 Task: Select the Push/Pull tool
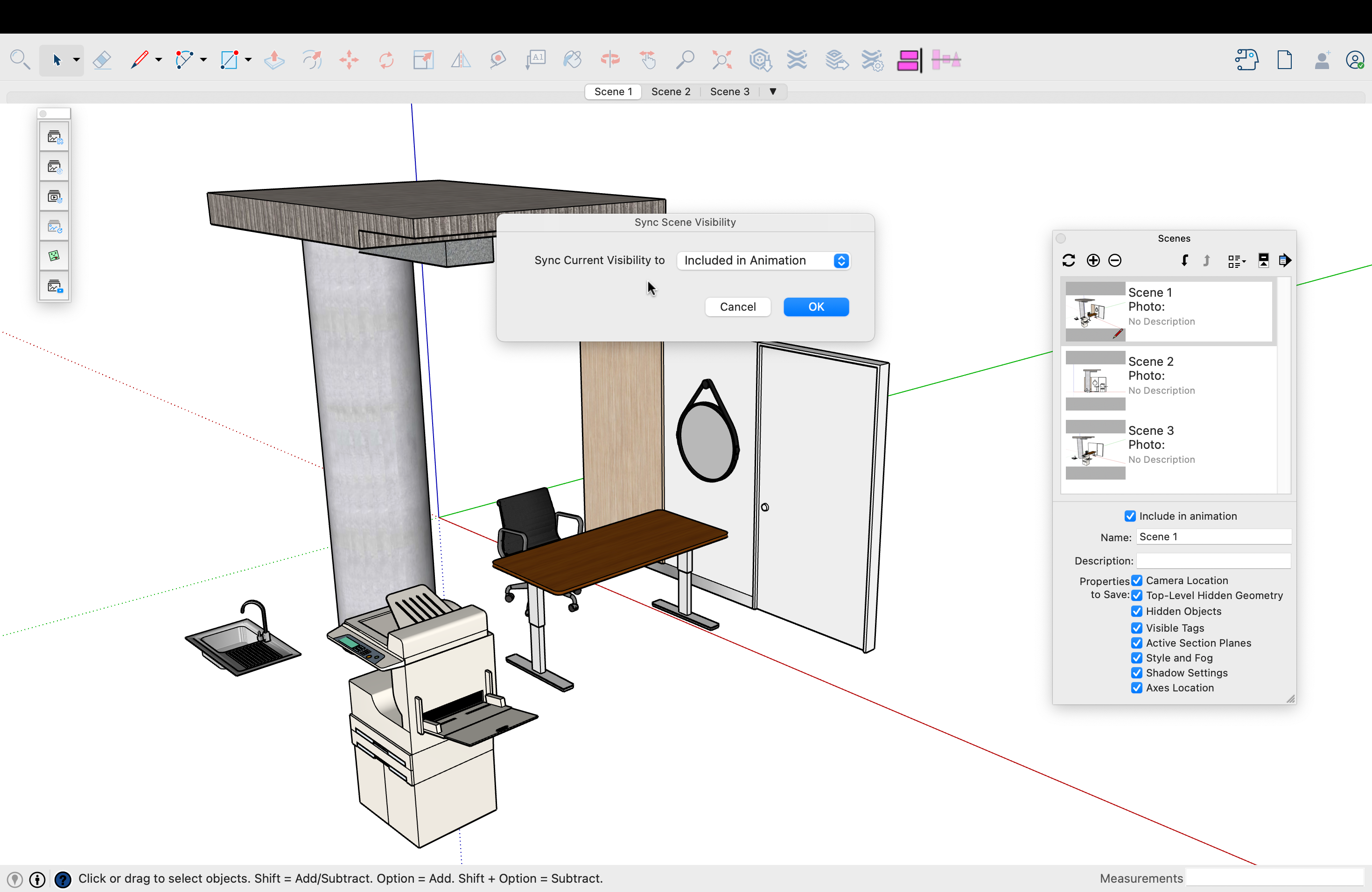[274, 60]
